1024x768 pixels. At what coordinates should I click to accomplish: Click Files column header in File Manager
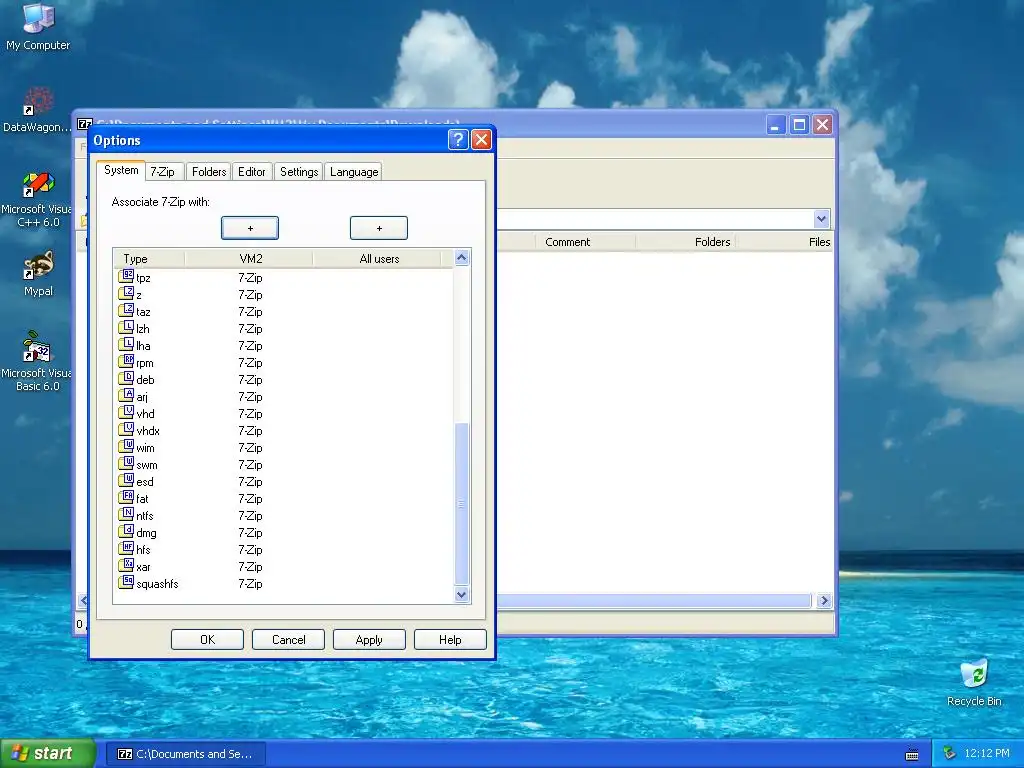[786, 242]
